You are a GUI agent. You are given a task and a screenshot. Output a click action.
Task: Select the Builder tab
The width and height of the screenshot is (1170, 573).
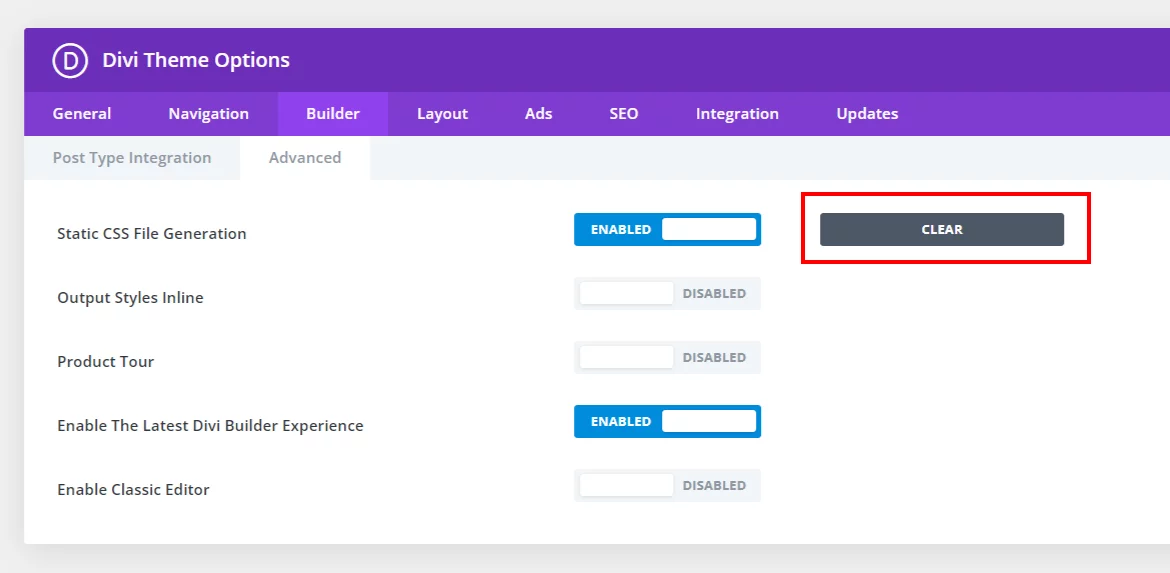333,114
